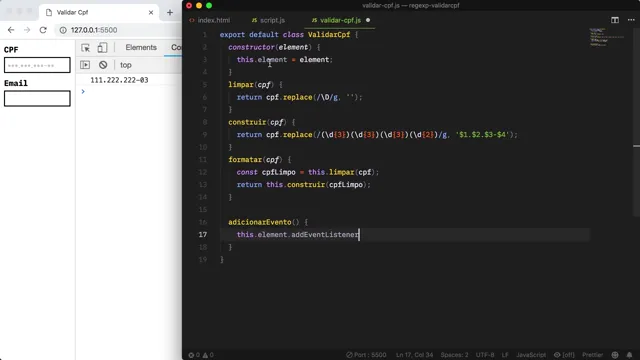Split the editor with the layout icon
Viewport: 640px width, 360px height.
click(615, 20)
